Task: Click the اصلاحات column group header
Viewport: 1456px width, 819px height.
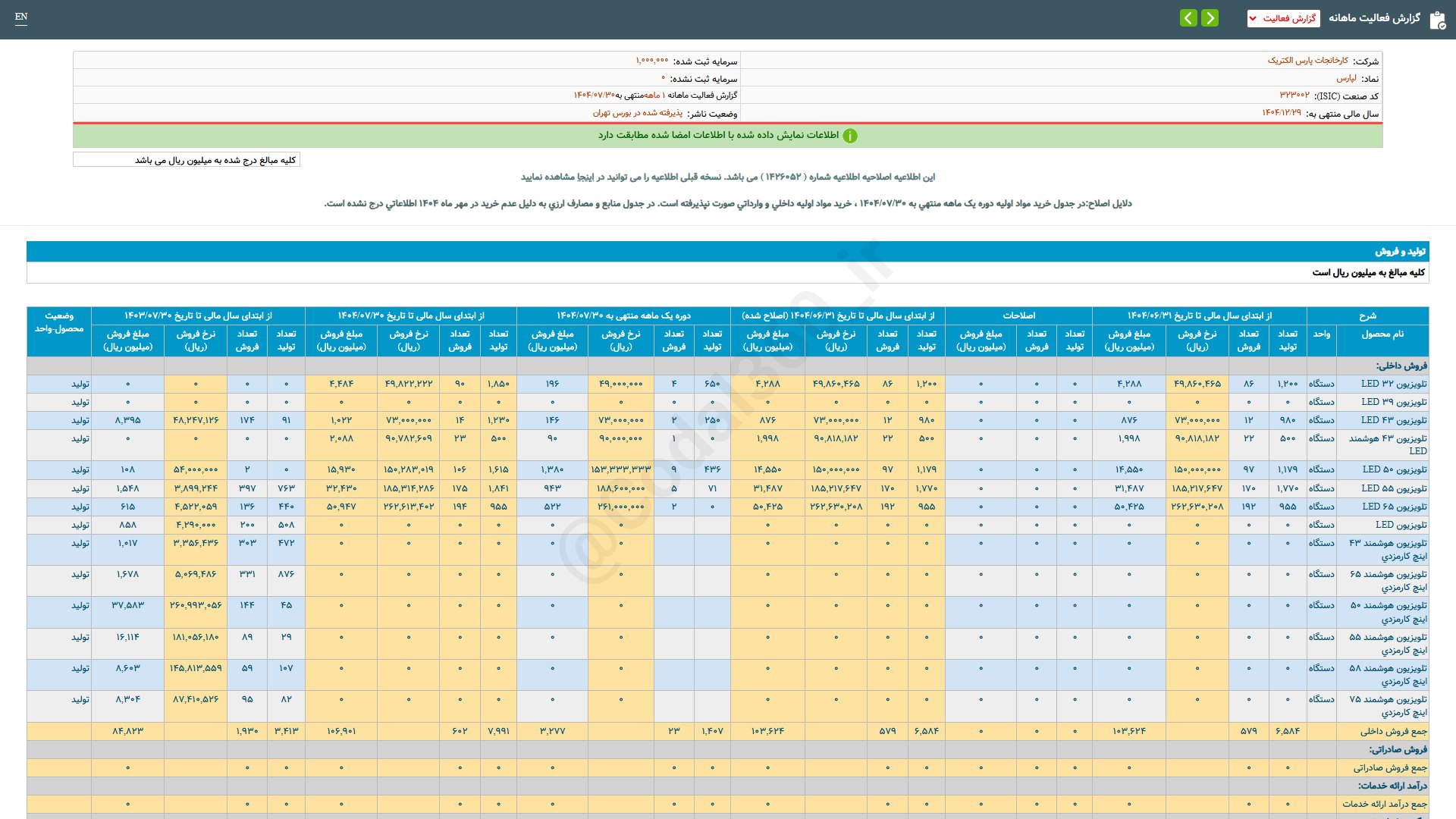Action: click(x=1018, y=315)
